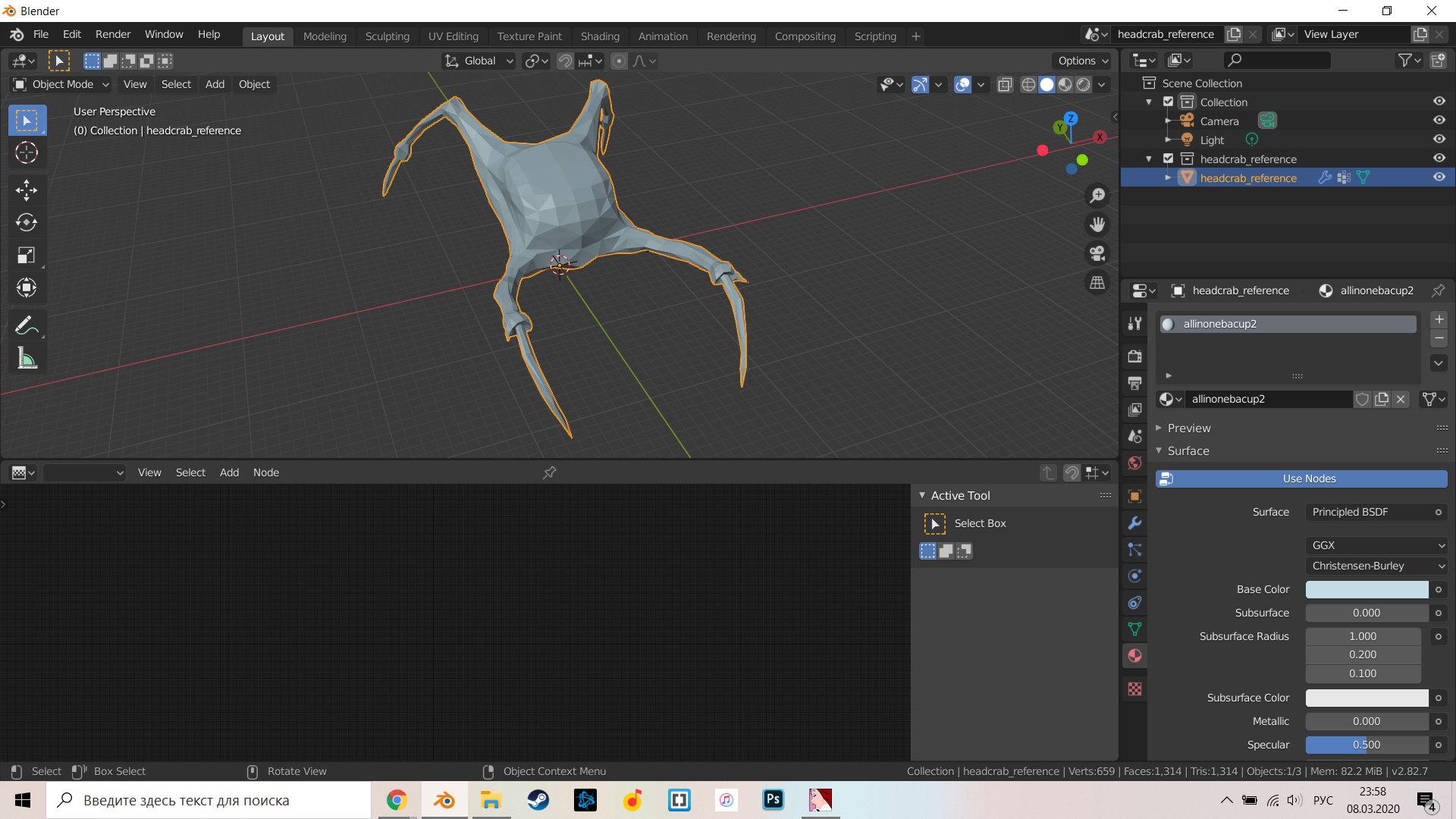Screen dimensions: 1456x819
Task: Open Principled BSDF surface shader selector
Action: pyautogui.click(x=1376, y=512)
